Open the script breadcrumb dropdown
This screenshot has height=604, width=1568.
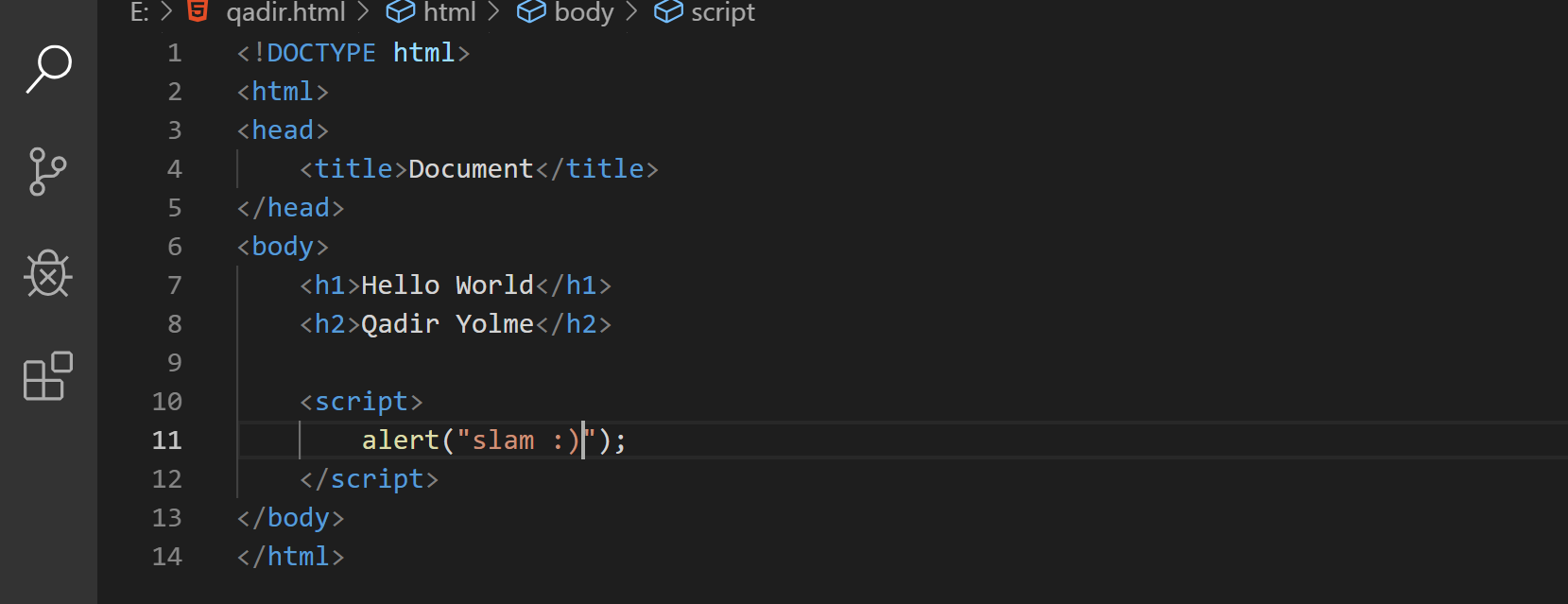[723, 12]
